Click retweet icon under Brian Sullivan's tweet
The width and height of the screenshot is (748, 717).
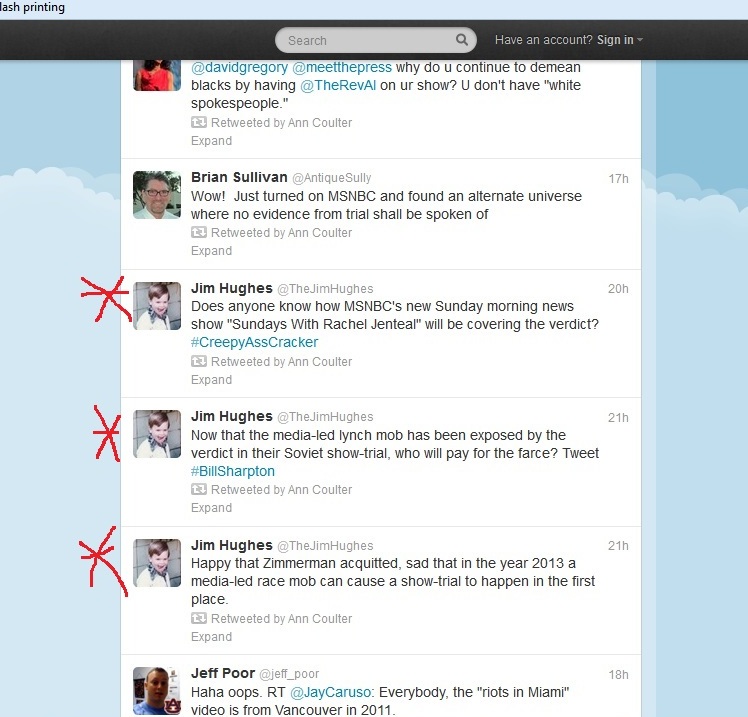[198, 233]
